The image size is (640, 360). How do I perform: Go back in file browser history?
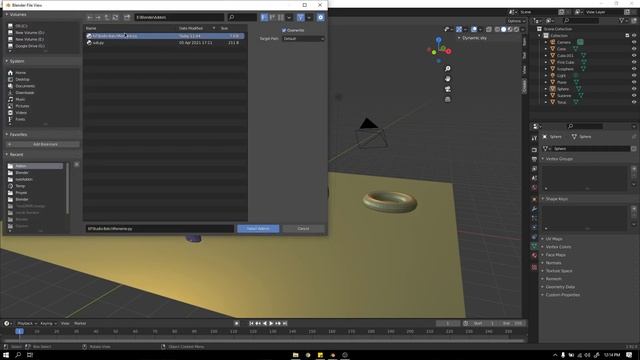90,18
